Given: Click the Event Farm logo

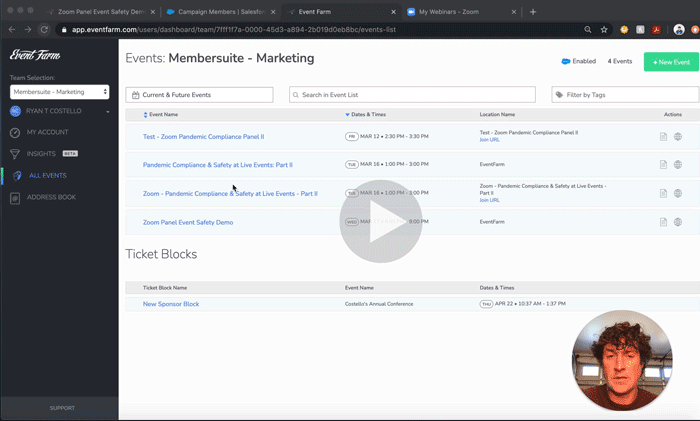Looking at the screenshot, I should pos(35,55).
